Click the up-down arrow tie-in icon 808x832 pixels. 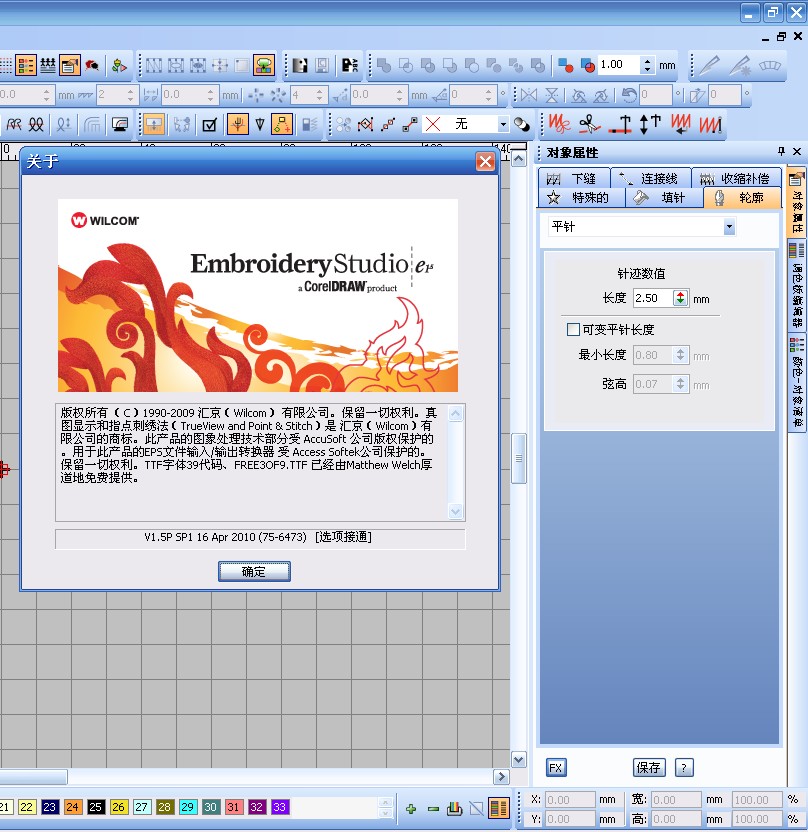650,124
